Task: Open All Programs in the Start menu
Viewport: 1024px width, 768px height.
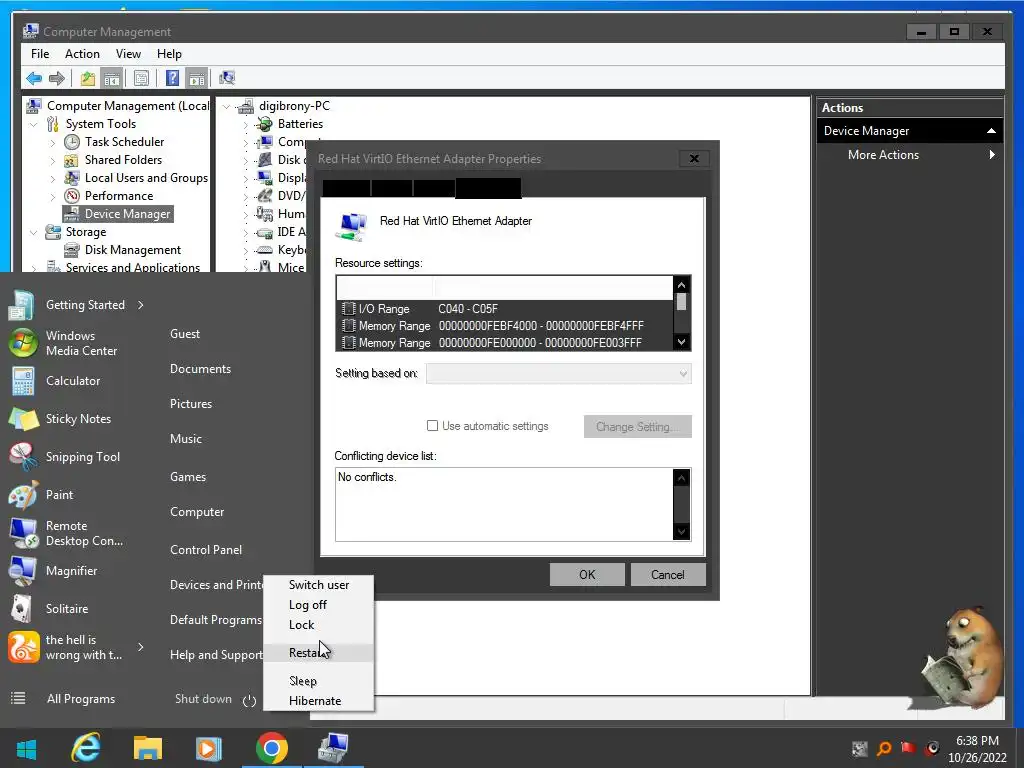Action: [81, 699]
